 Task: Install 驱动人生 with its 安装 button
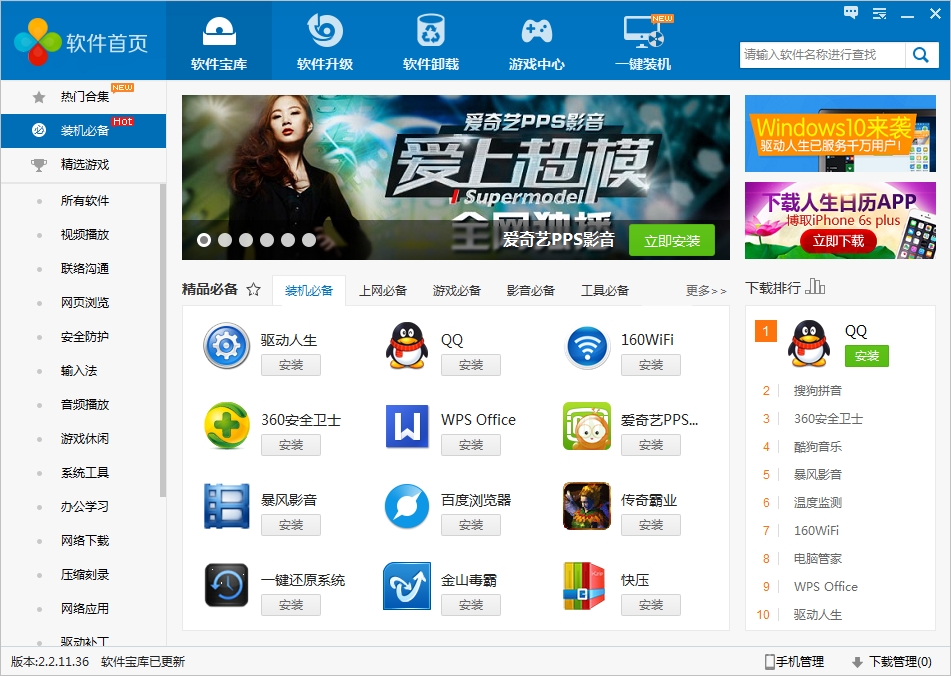(291, 365)
